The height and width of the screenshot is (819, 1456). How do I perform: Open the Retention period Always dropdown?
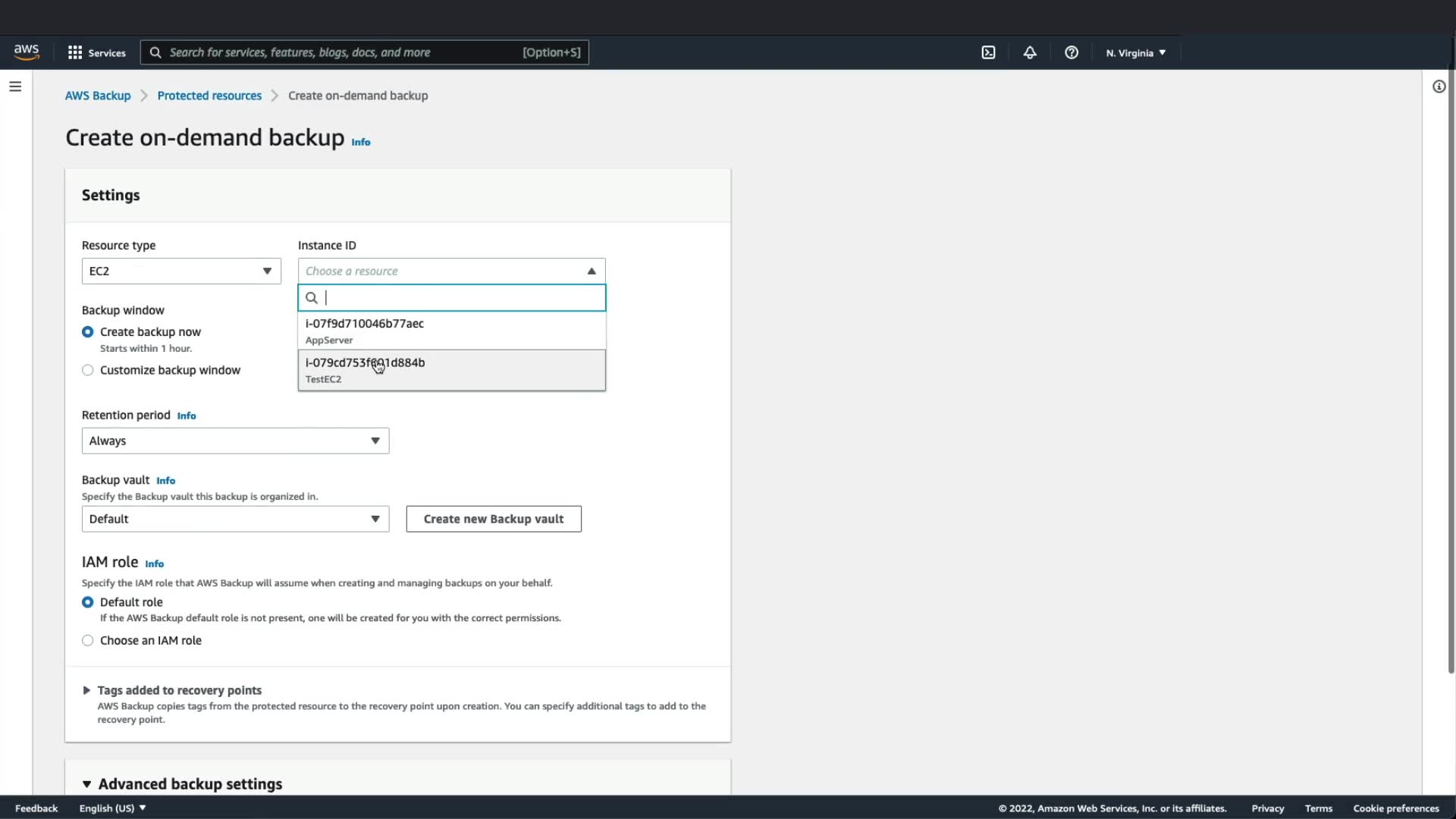tap(235, 441)
